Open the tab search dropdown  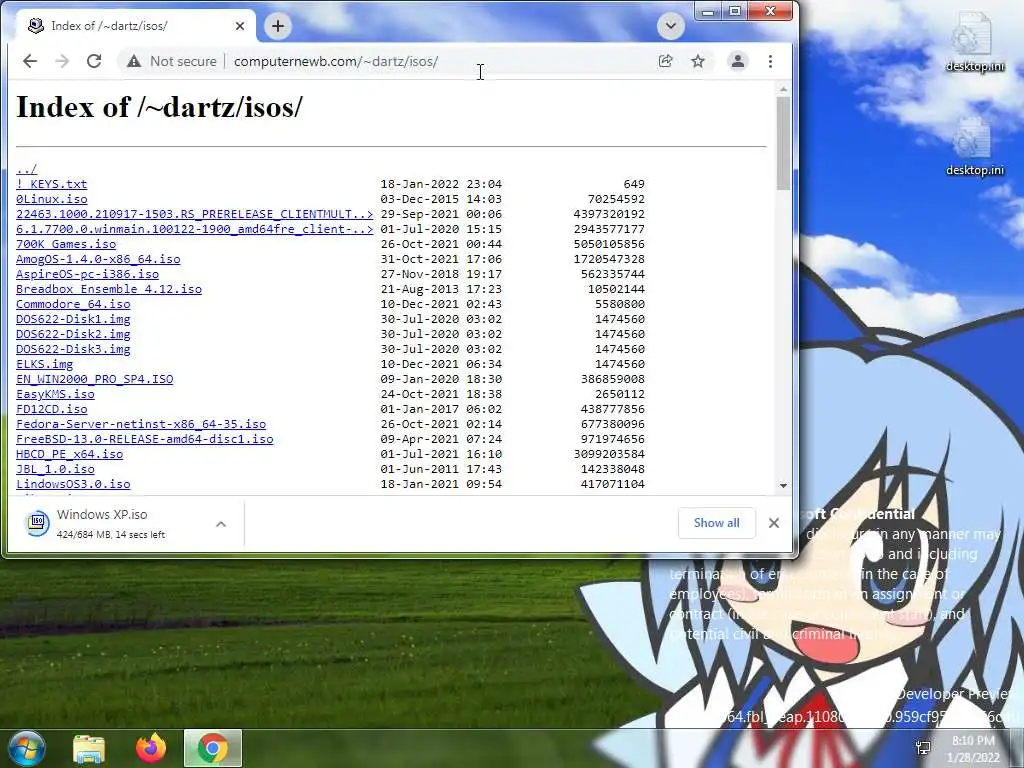tap(670, 26)
